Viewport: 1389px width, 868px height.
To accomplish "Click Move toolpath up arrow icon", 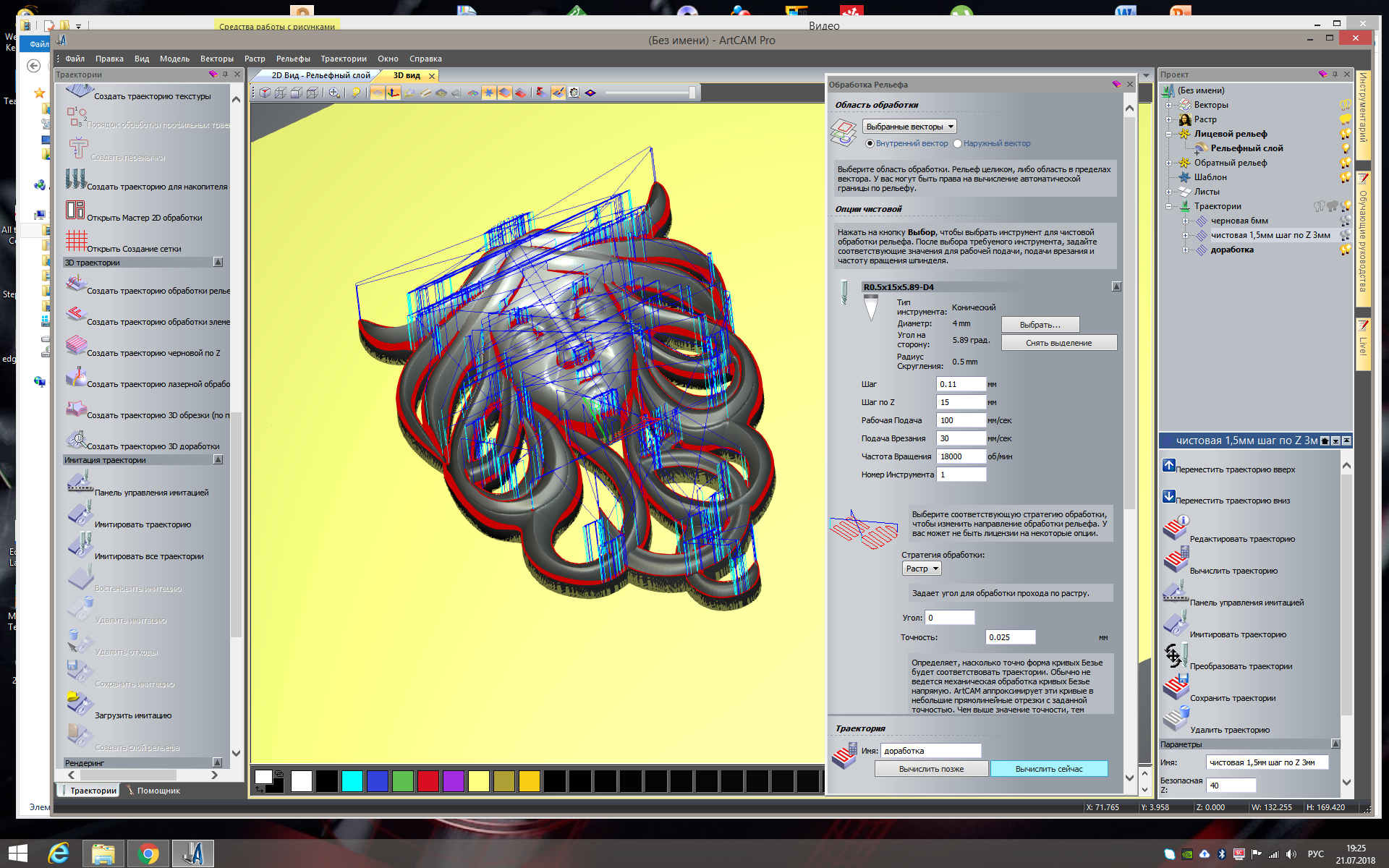I will pos(1168,465).
